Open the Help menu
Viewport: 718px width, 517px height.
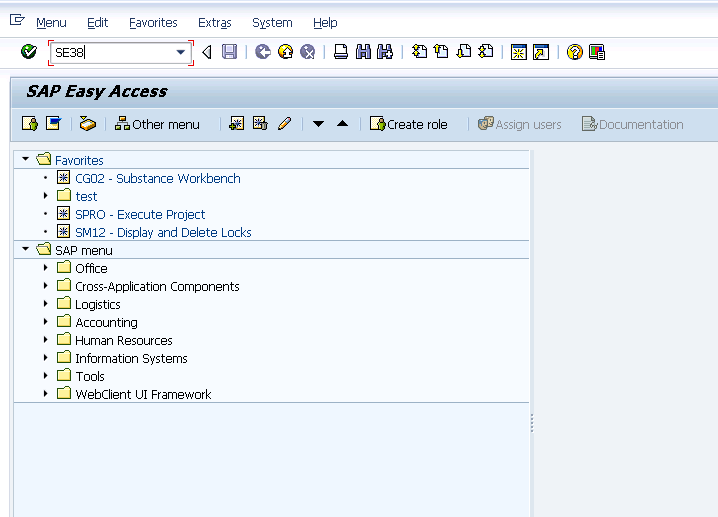[325, 22]
